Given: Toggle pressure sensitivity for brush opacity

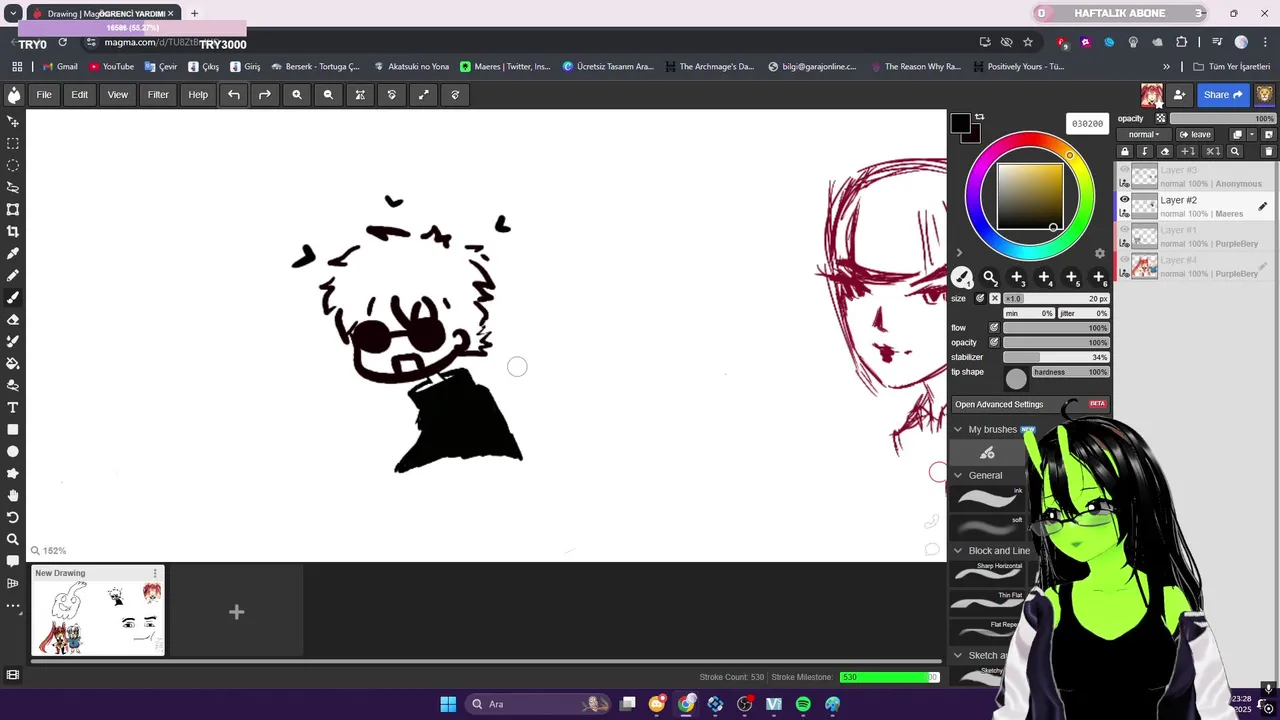Looking at the screenshot, I should 994,343.
